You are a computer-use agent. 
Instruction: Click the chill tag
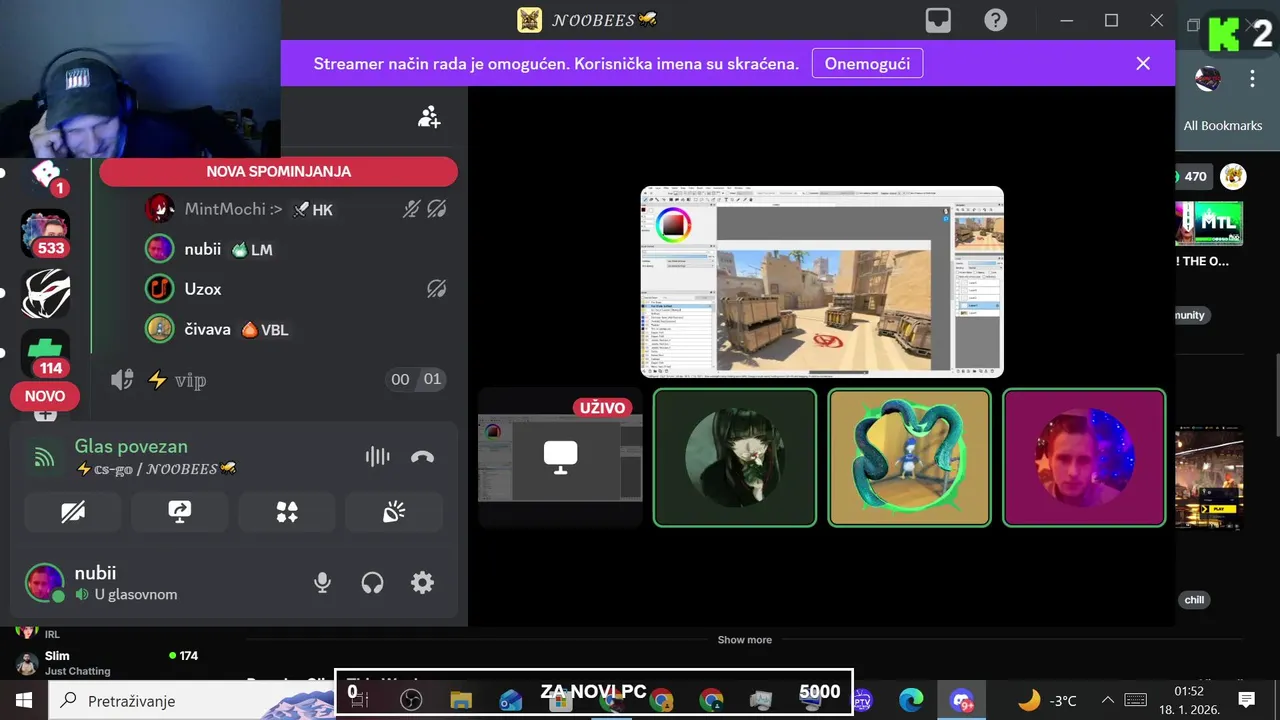1194,600
